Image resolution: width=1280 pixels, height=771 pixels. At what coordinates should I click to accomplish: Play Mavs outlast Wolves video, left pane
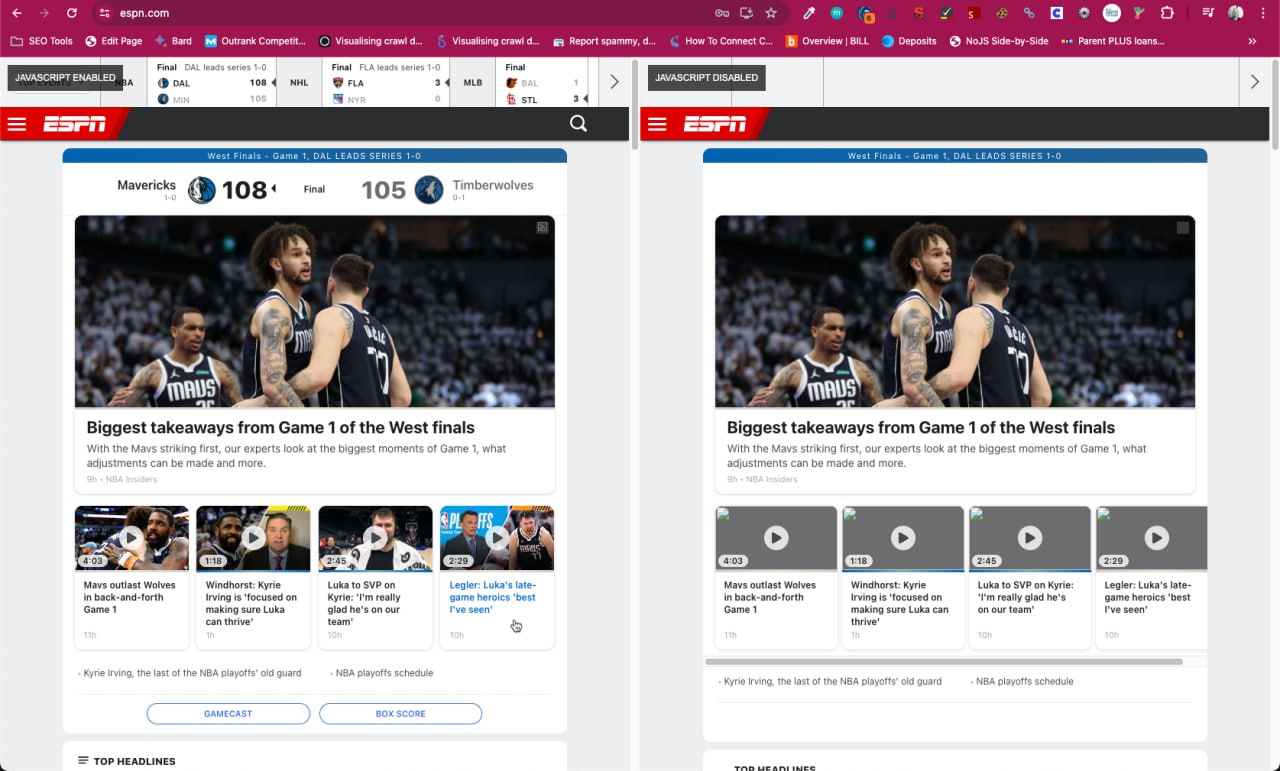(132, 538)
